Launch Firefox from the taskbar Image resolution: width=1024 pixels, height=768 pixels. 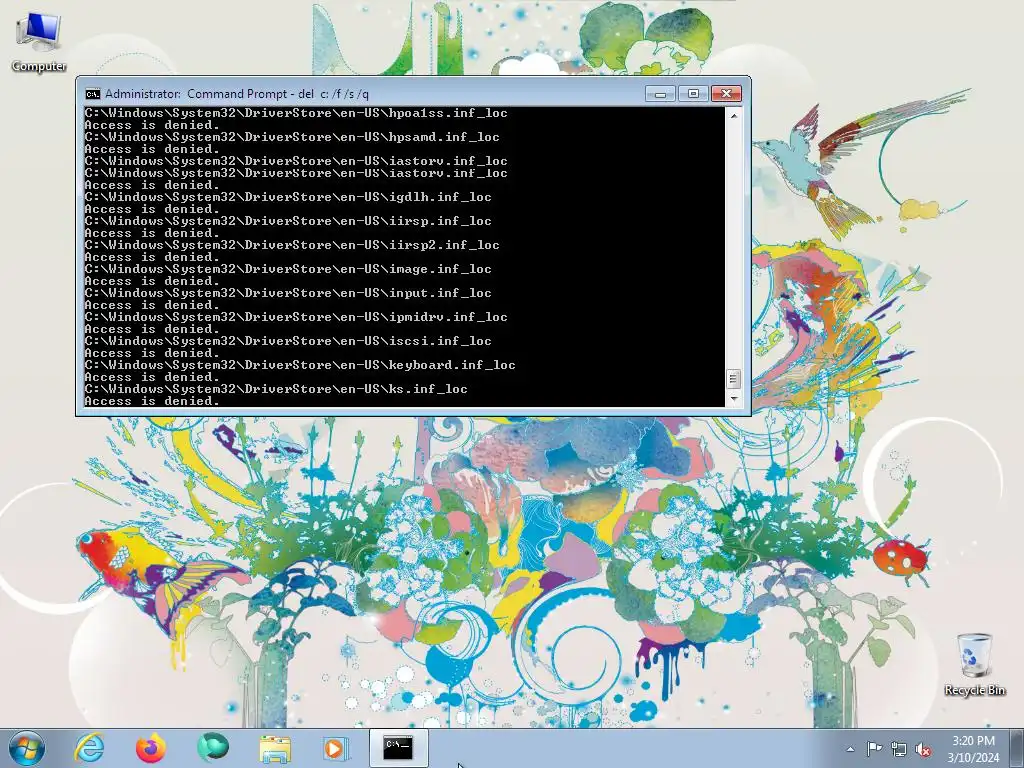point(151,748)
